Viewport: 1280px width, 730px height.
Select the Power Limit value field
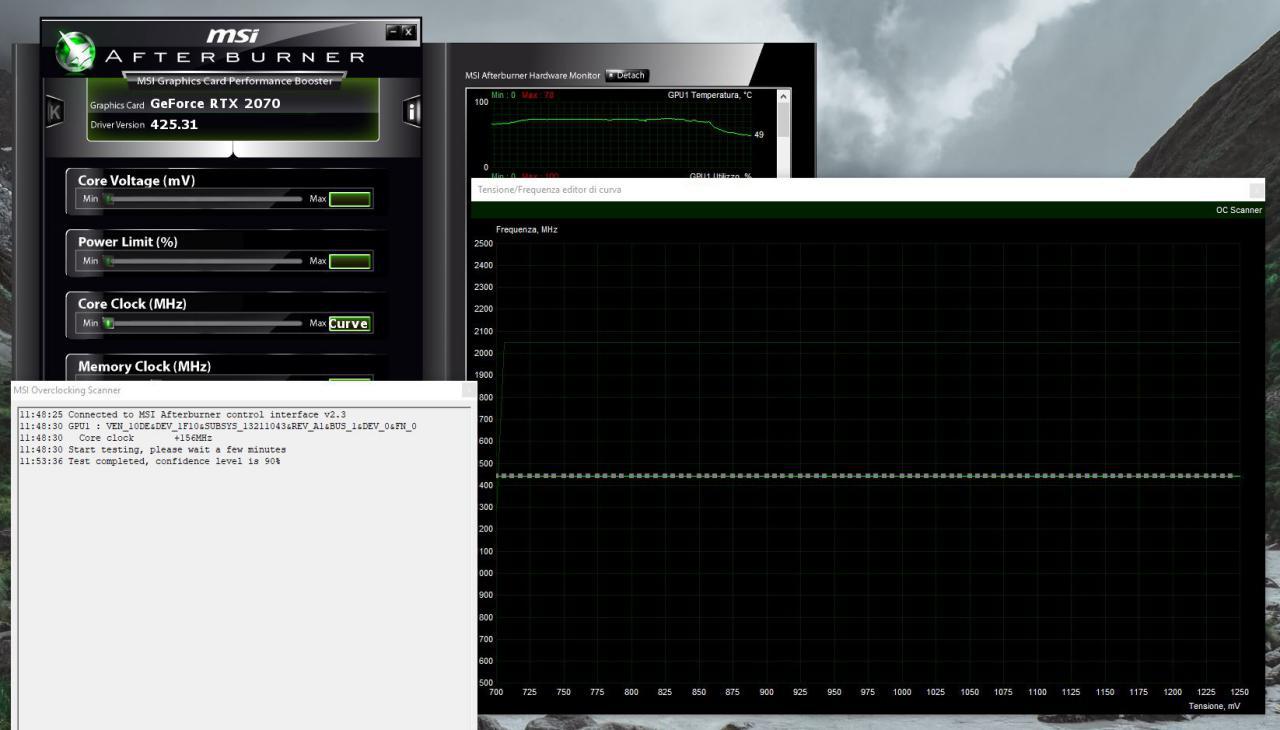click(350, 261)
